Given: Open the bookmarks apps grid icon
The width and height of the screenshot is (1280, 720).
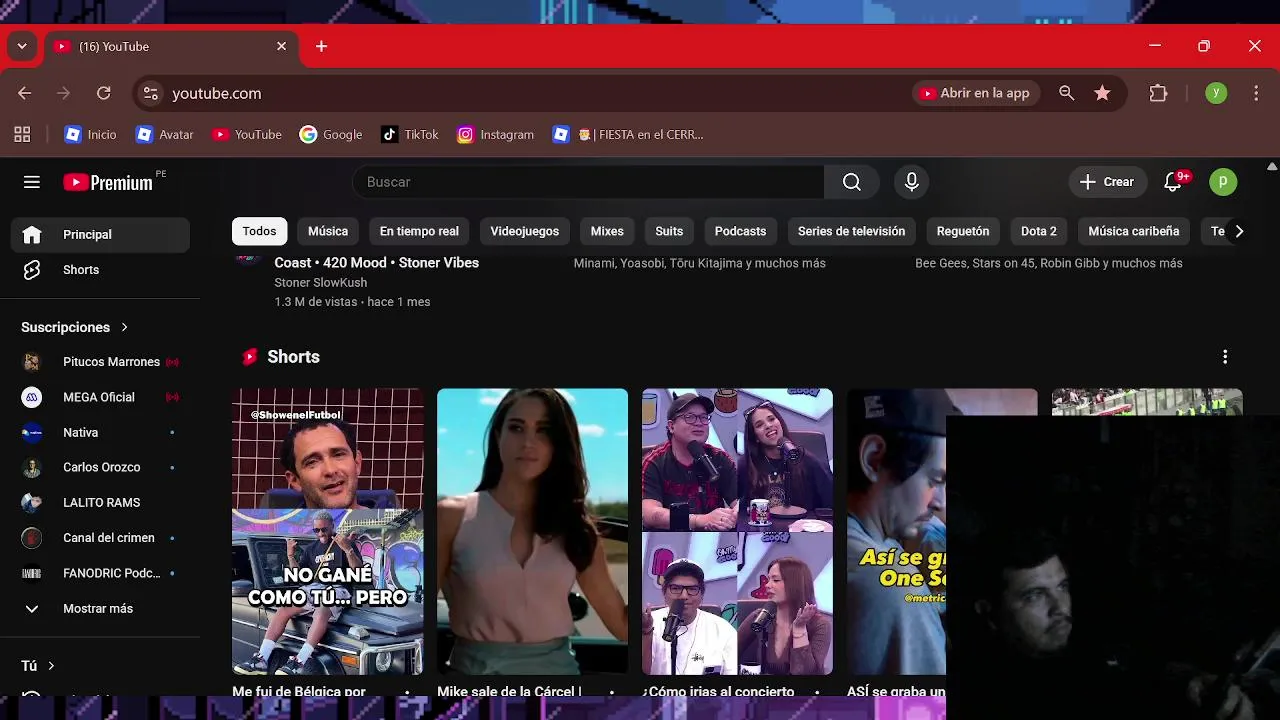Looking at the screenshot, I should coord(22,134).
